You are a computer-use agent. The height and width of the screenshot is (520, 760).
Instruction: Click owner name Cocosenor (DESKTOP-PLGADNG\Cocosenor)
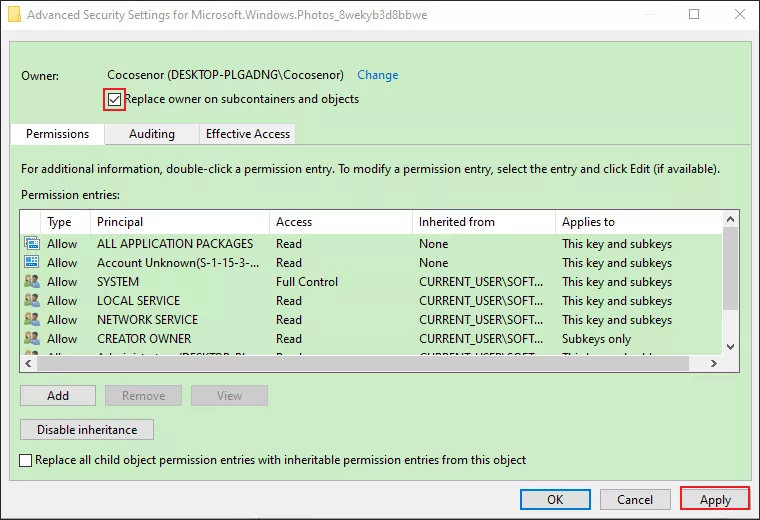(x=225, y=75)
